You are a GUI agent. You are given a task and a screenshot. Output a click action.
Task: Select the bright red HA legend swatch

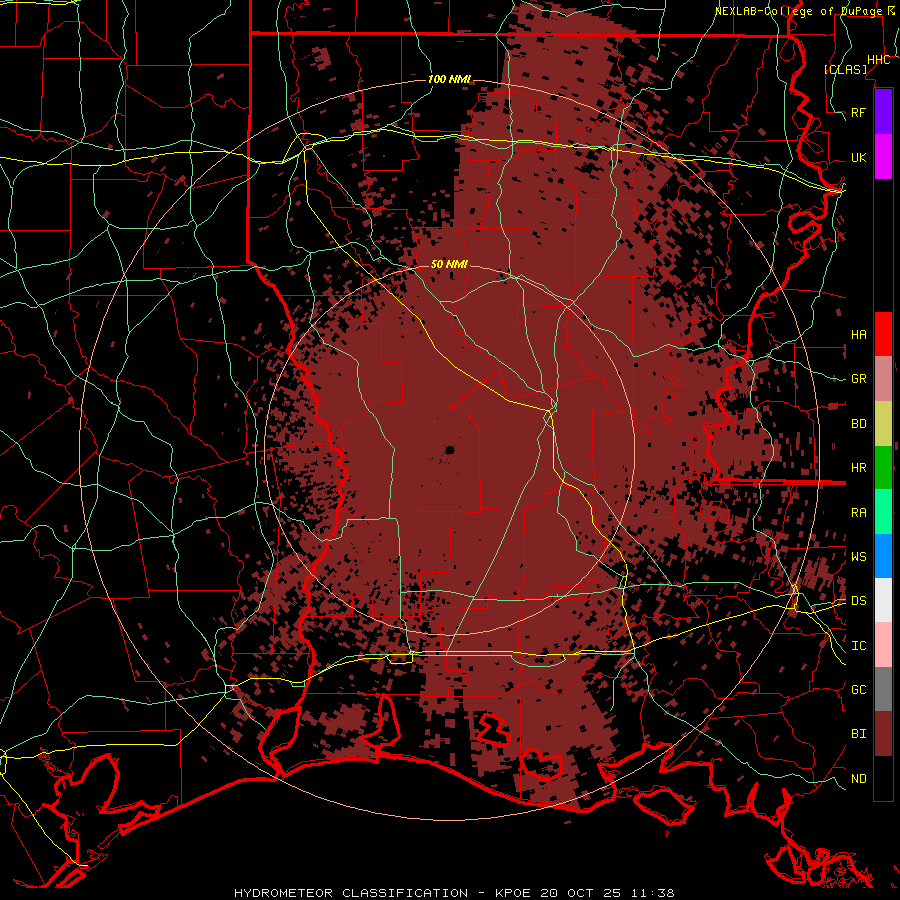point(883,334)
